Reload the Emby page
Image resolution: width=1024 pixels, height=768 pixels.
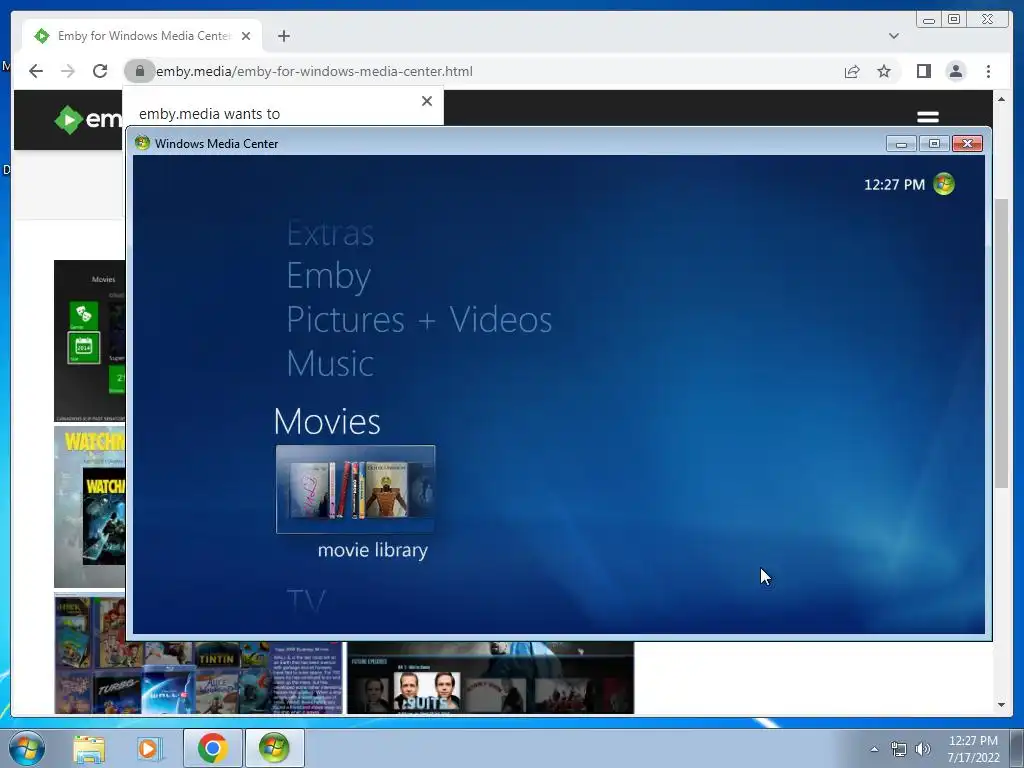click(100, 71)
